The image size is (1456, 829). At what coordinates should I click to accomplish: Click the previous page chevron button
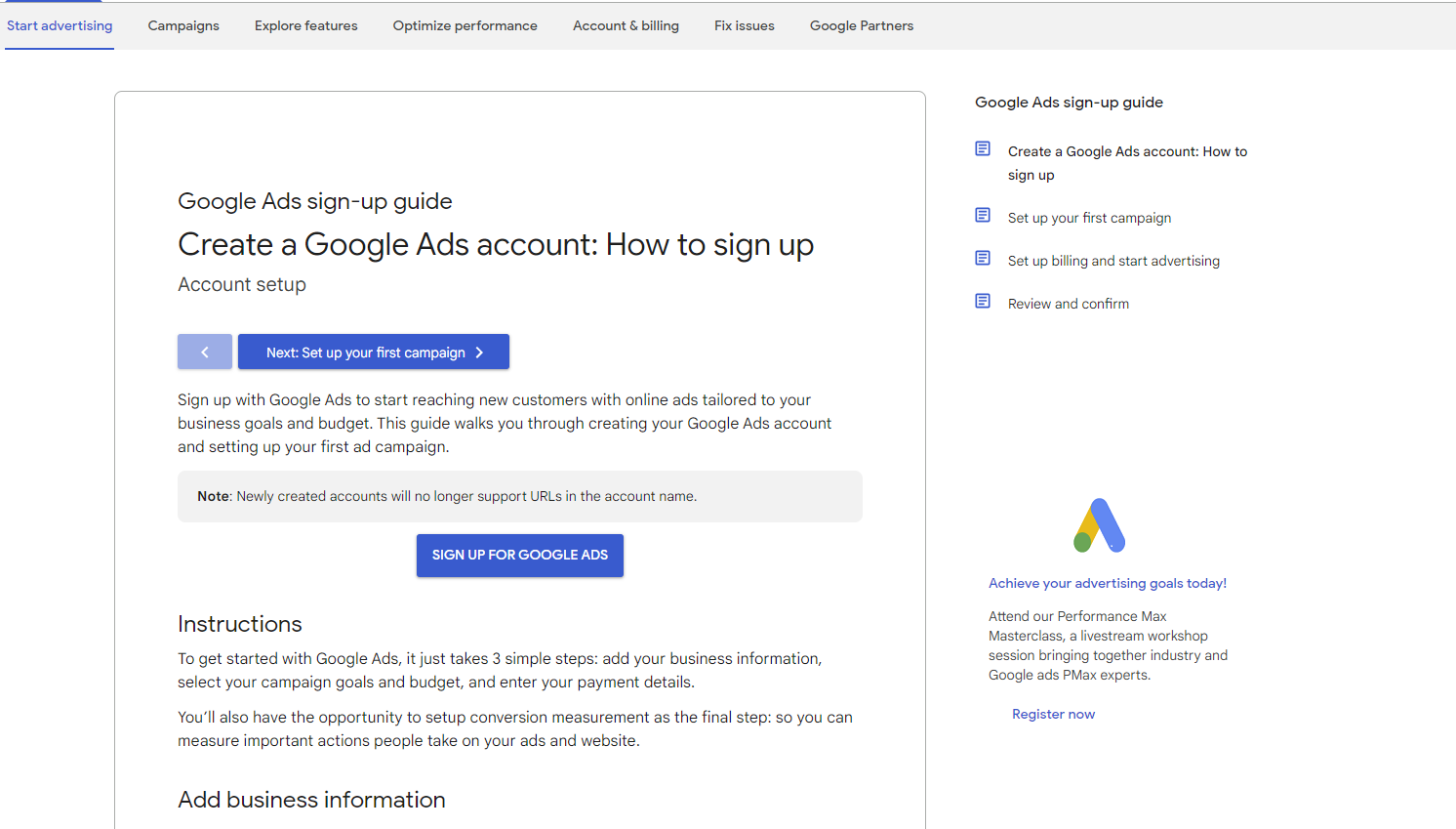pos(205,352)
